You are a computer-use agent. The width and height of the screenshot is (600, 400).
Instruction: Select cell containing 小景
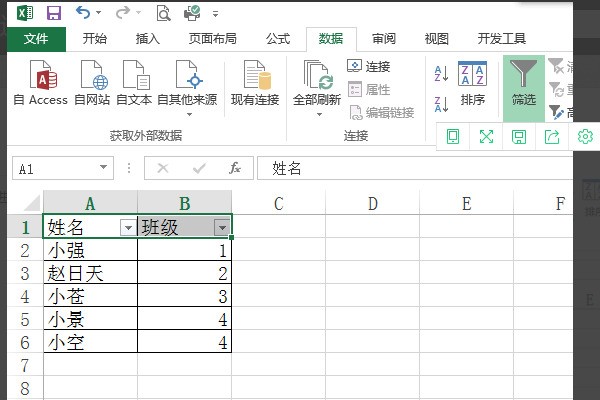point(90,320)
